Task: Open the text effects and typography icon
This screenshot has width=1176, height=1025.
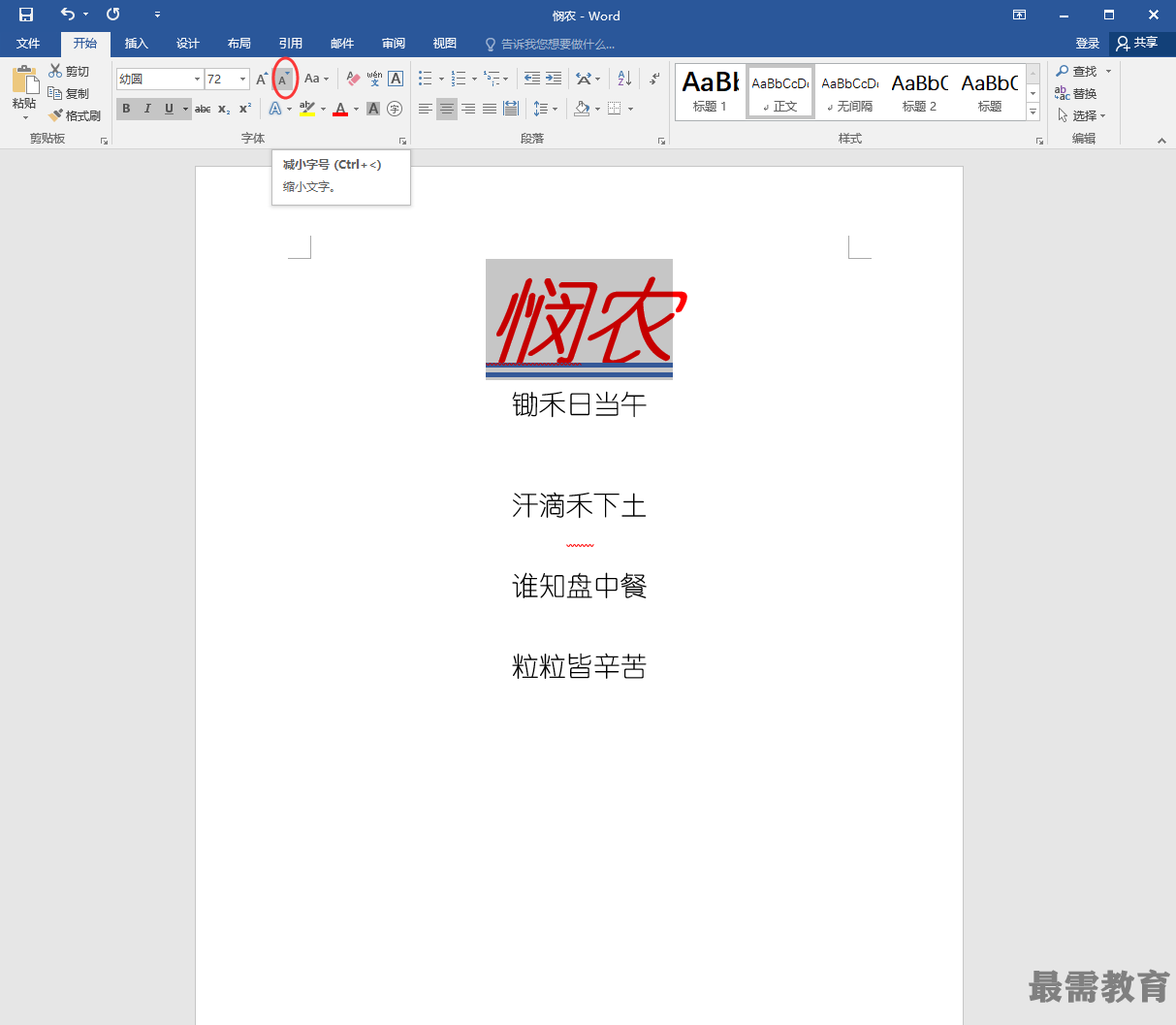Action: click(275, 109)
